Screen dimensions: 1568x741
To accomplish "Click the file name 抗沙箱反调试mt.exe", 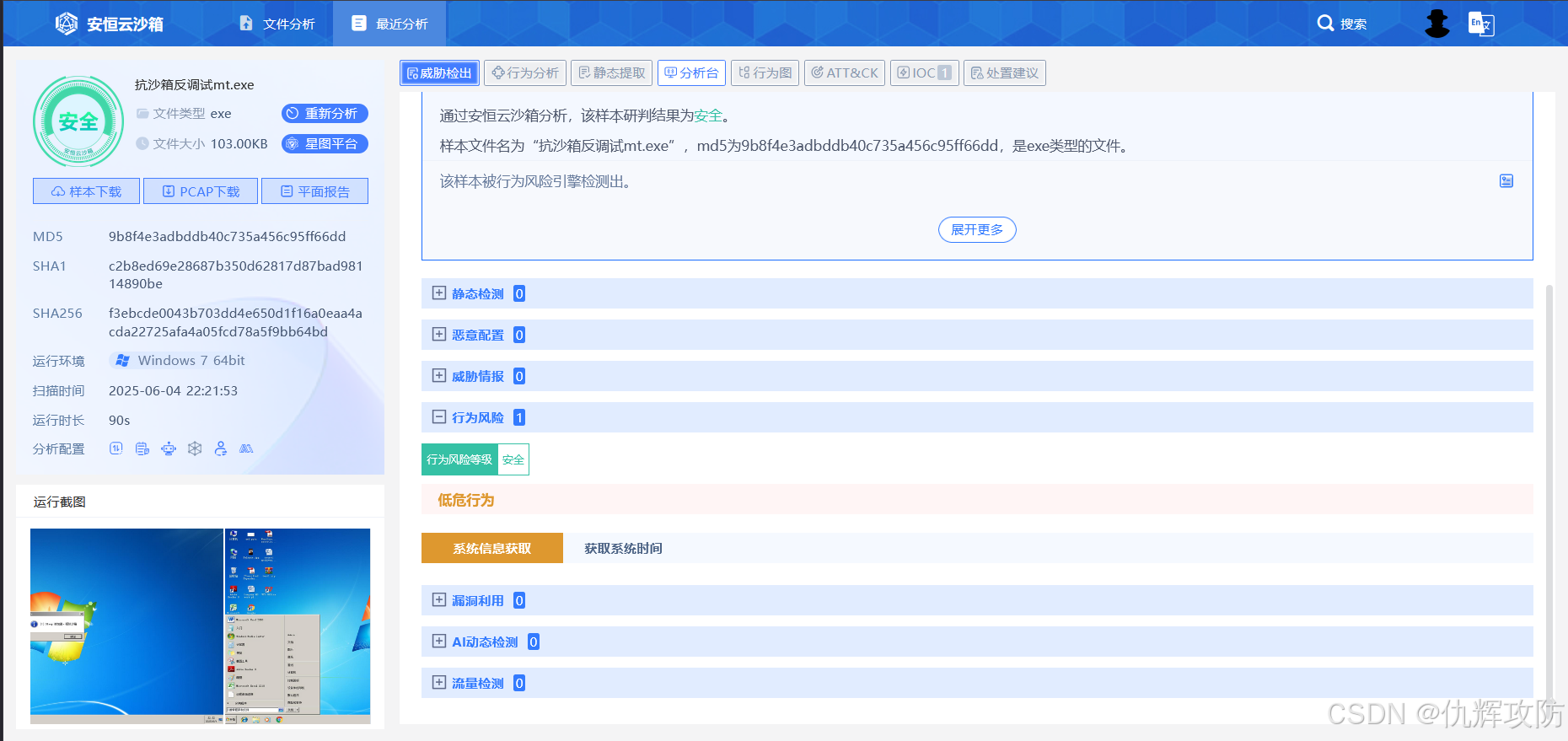I will pyautogui.click(x=194, y=84).
